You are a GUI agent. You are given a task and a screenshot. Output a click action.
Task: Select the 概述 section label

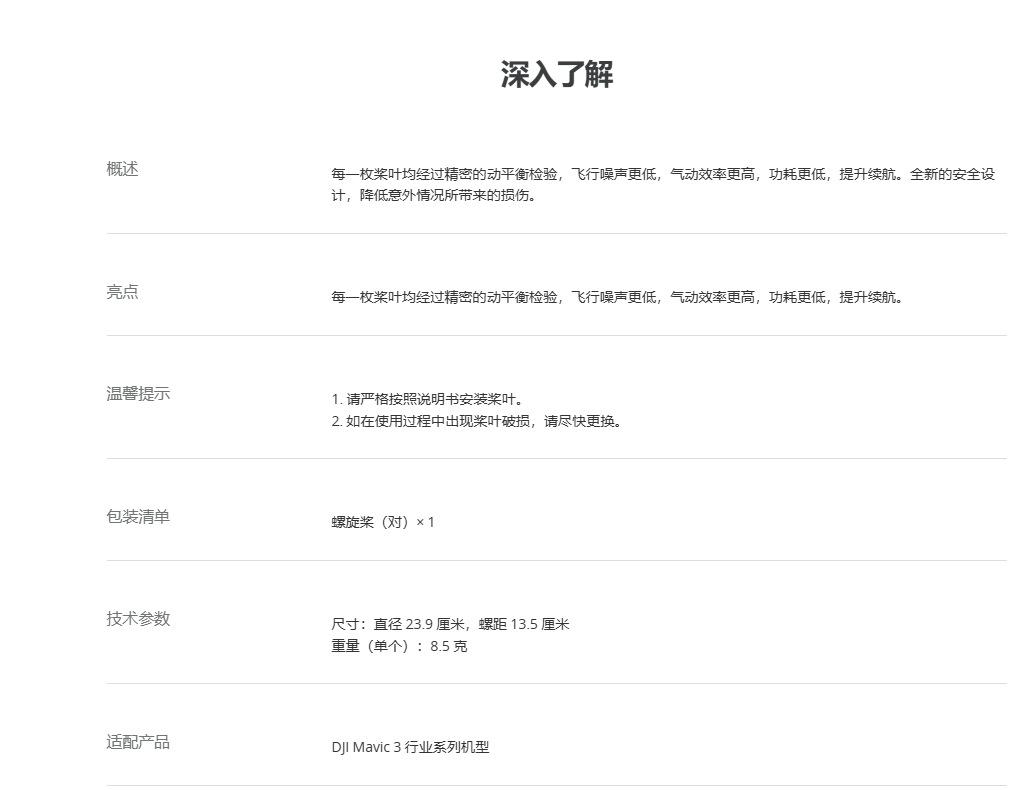[122, 169]
